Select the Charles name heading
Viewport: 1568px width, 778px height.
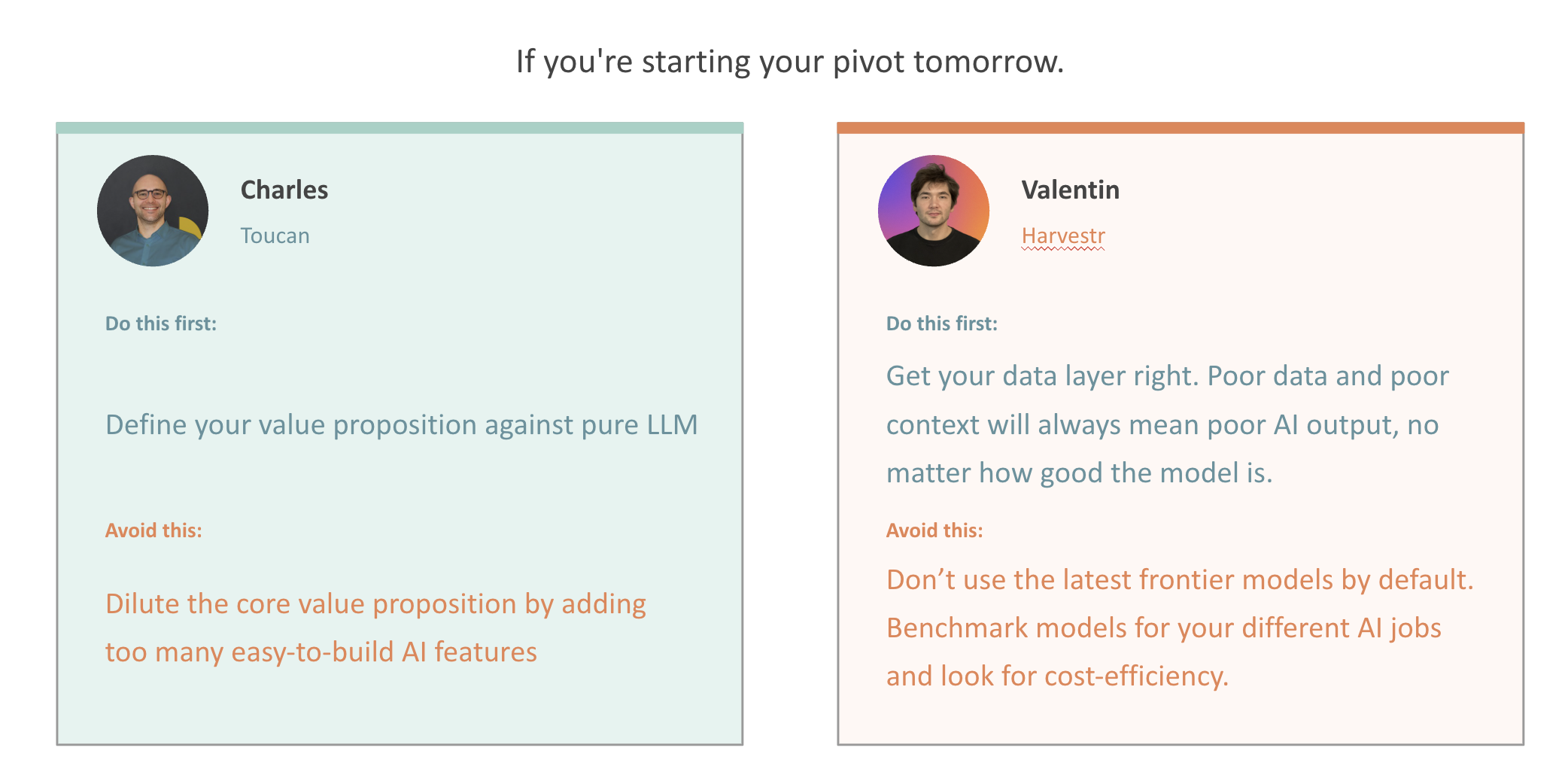(284, 190)
